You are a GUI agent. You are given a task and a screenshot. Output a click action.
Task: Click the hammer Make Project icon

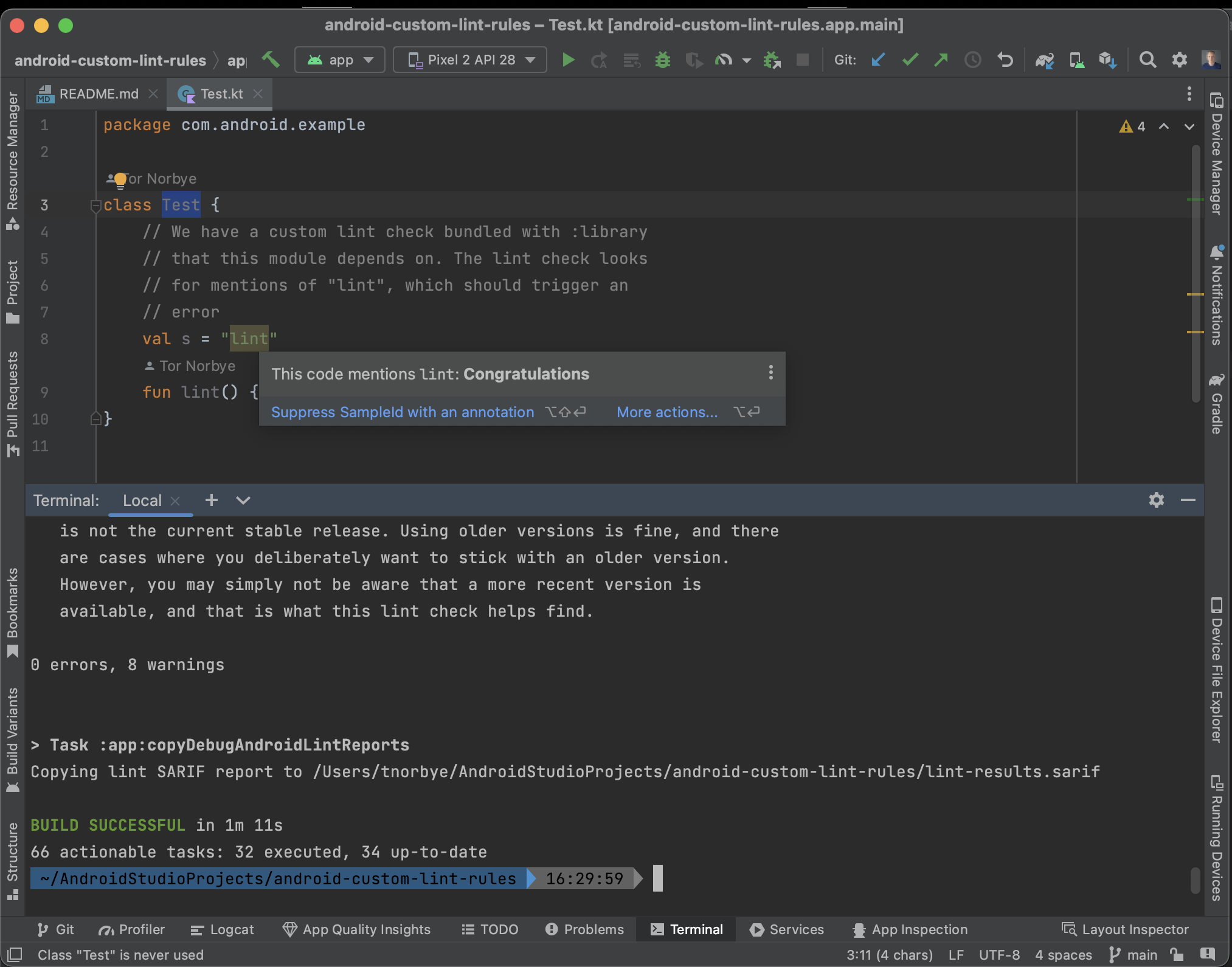tap(271, 60)
